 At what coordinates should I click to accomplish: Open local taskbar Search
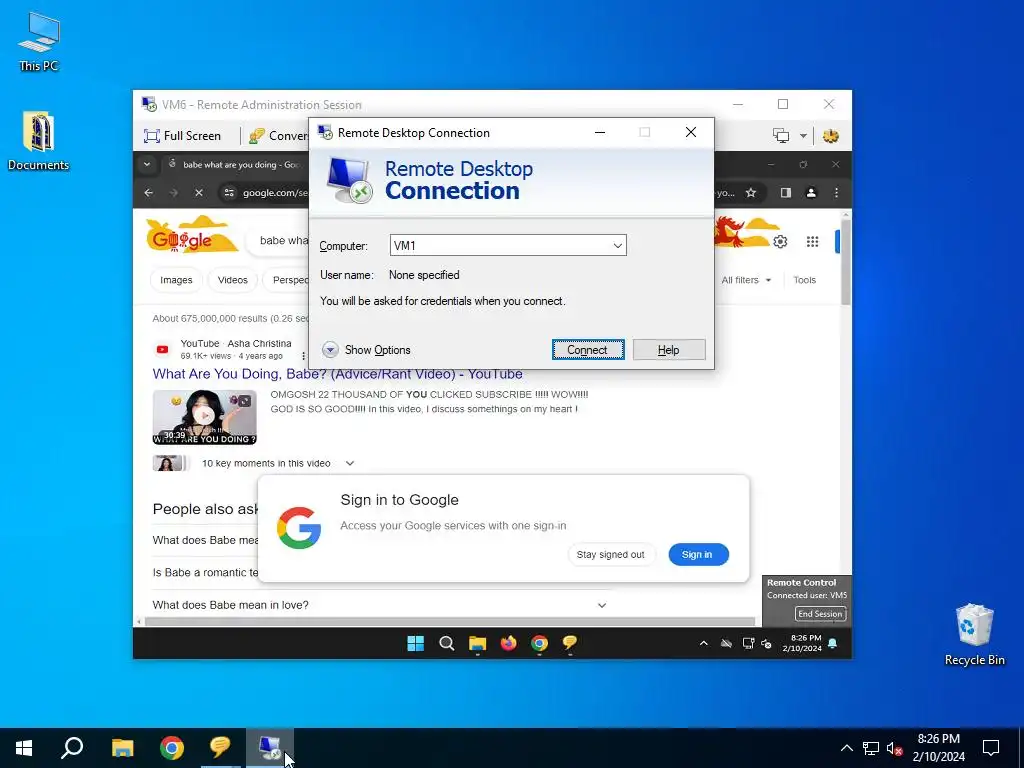[72, 748]
